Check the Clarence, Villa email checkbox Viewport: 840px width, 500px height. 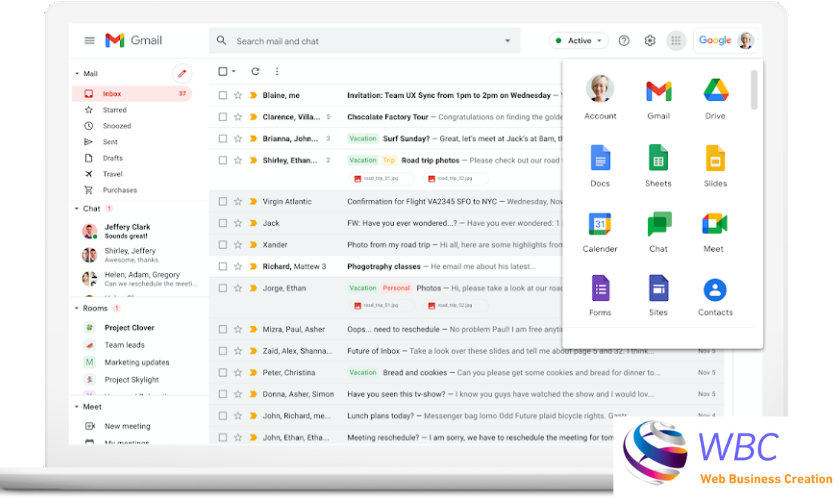[223, 117]
